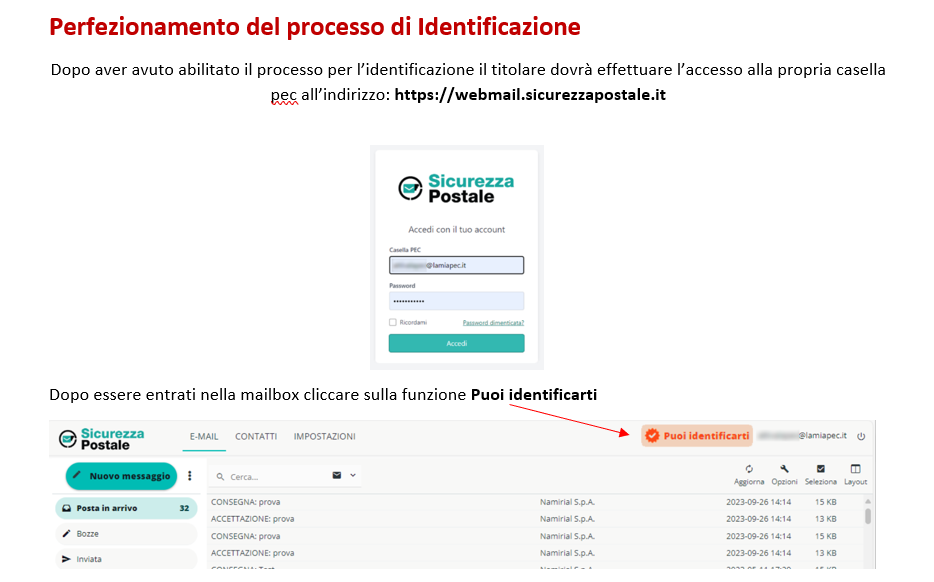The height and width of the screenshot is (582, 934).
Task: Click the green Accedi button
Action: tap(456, 343)
